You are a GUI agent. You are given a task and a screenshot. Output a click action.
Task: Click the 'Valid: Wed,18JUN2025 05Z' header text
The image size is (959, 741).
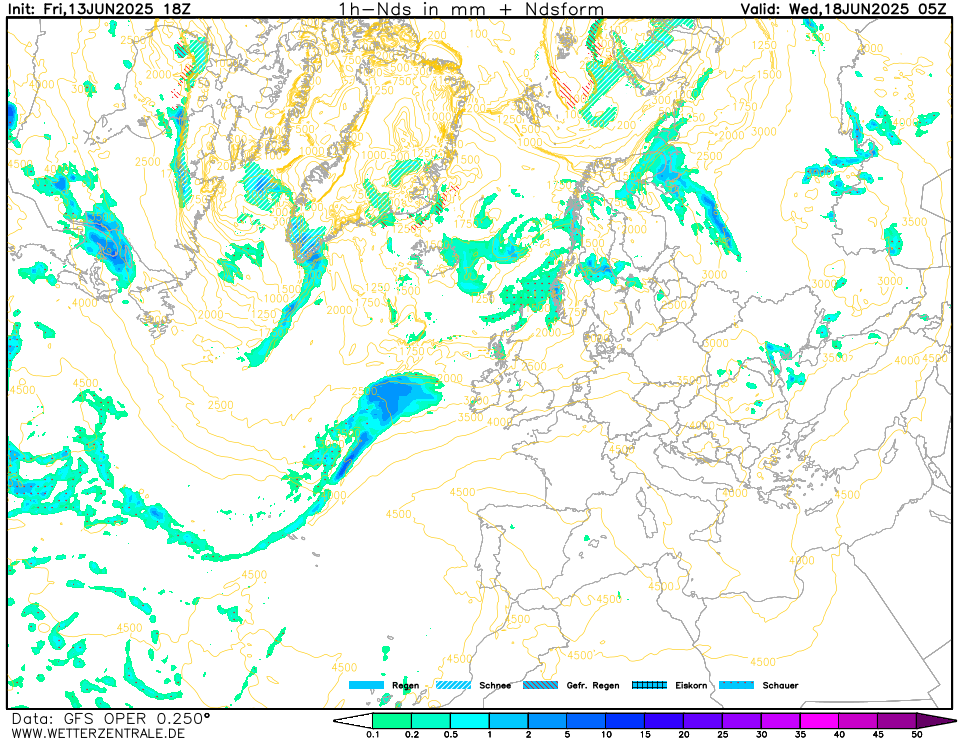point(843,9)
